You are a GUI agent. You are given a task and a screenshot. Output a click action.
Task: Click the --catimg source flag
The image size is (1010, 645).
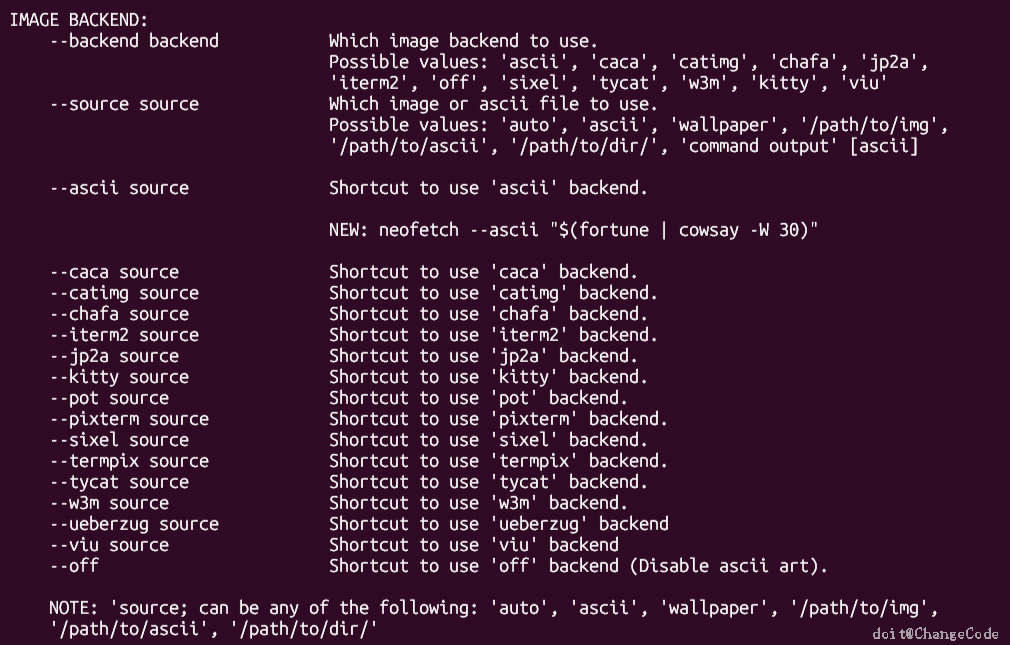click(x=124, y=293)
